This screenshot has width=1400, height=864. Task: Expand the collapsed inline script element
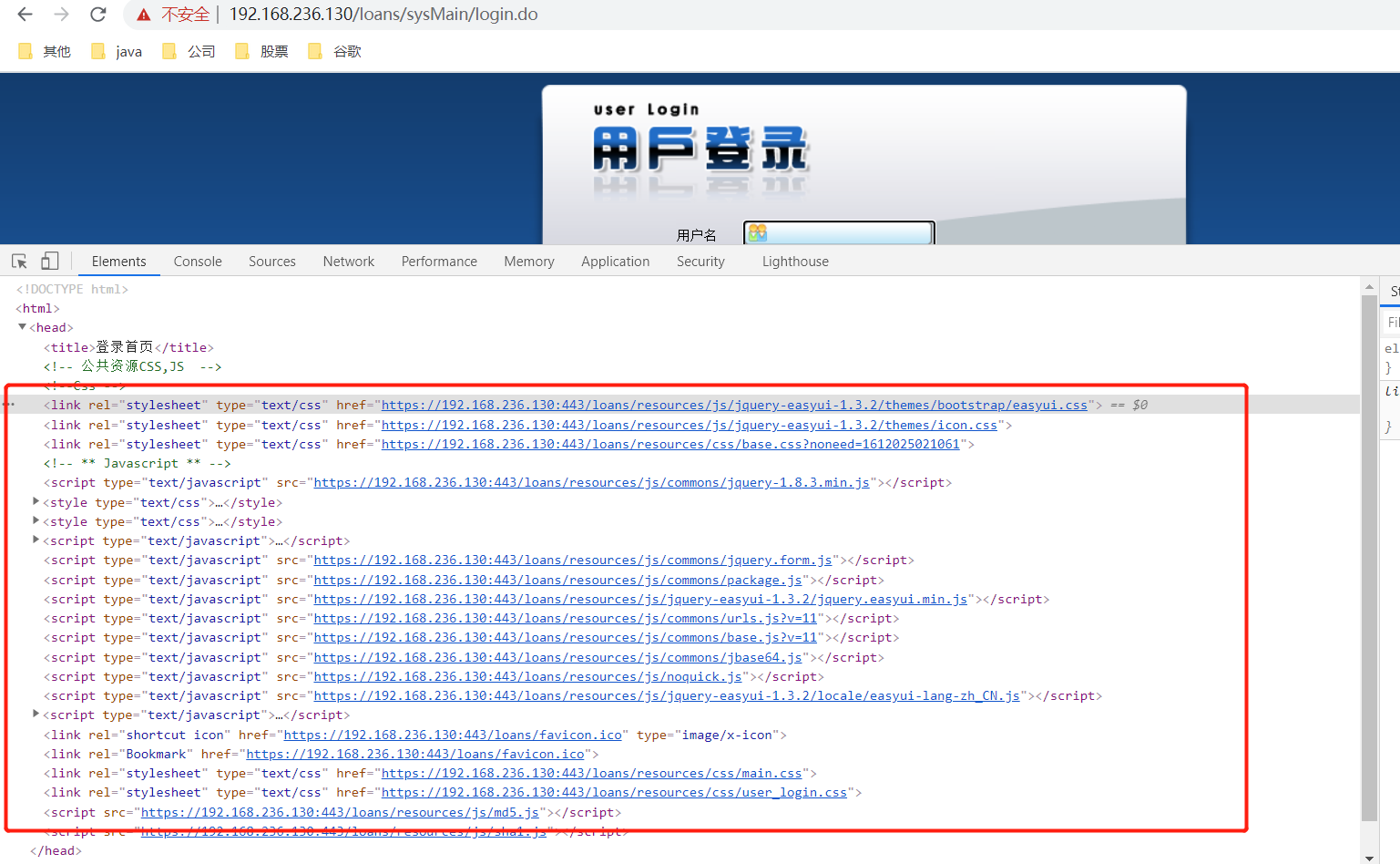[35, 540]
